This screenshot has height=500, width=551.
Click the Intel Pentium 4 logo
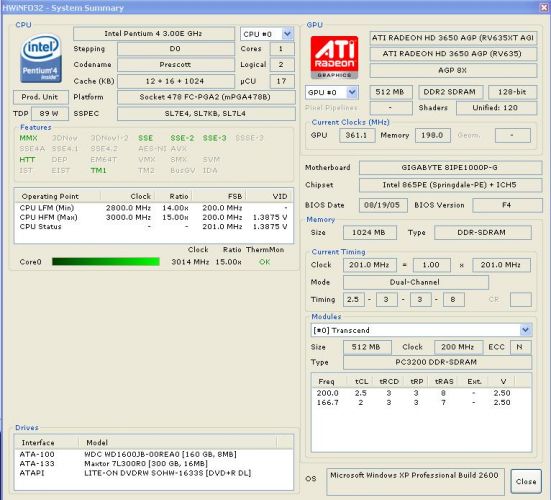click(x=41, y=58)
